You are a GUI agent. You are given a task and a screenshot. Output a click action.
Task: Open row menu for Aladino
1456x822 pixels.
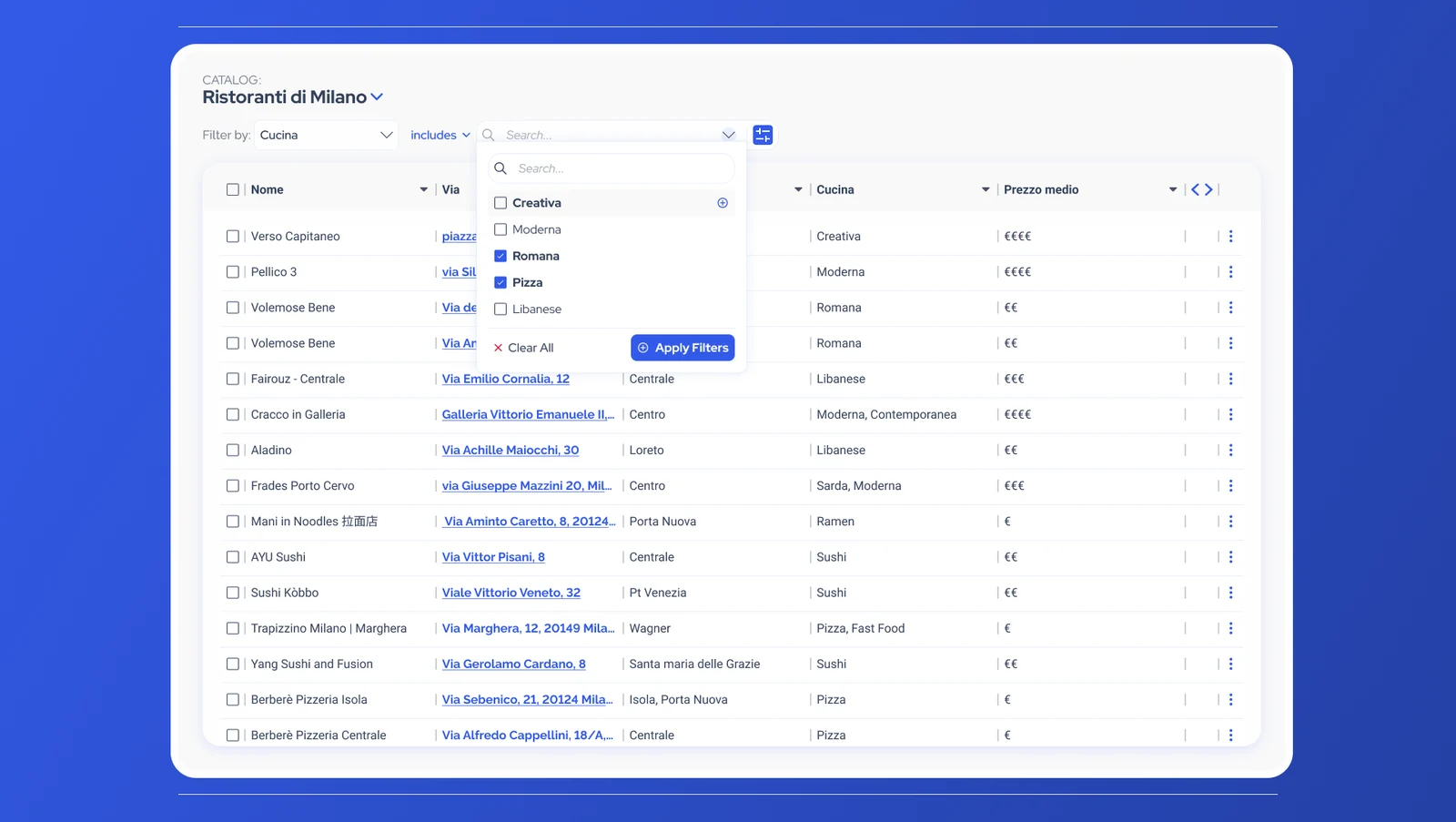[1230, 450]
